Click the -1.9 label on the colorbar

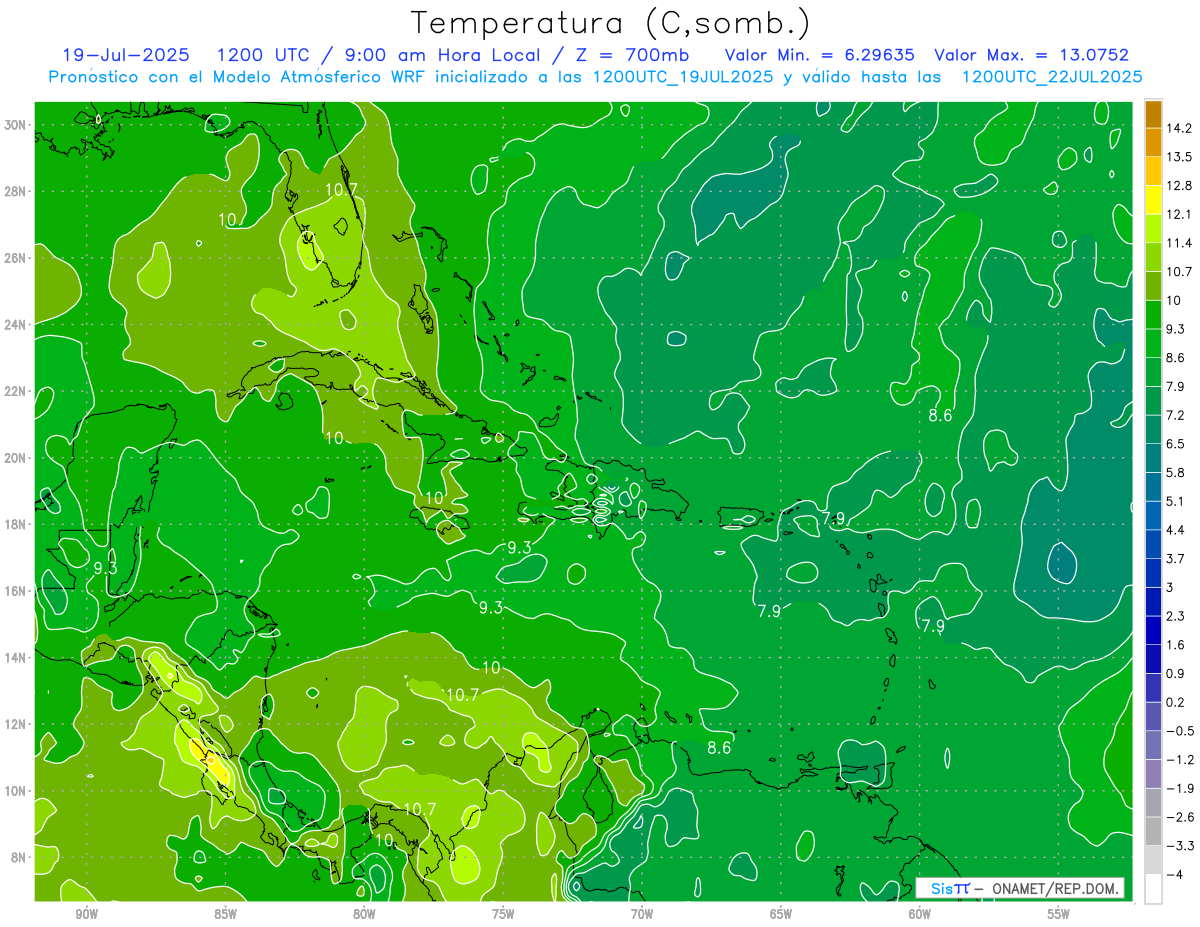(1179, 788)
